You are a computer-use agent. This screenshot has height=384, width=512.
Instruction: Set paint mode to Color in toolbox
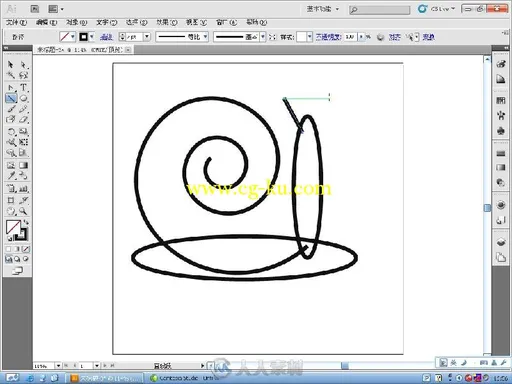tap(9, 249)
